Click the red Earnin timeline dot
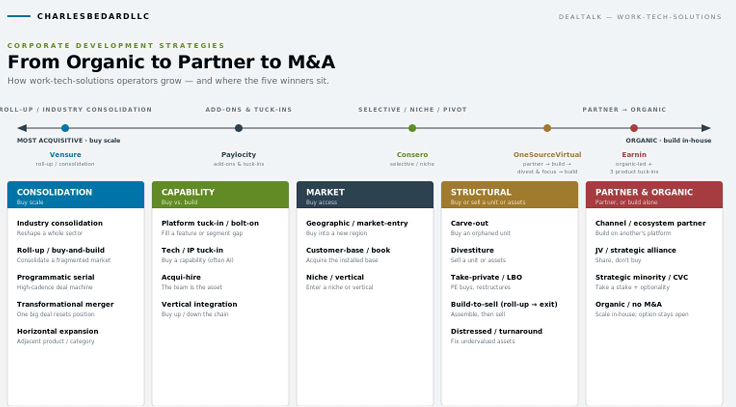 point(634,128)
